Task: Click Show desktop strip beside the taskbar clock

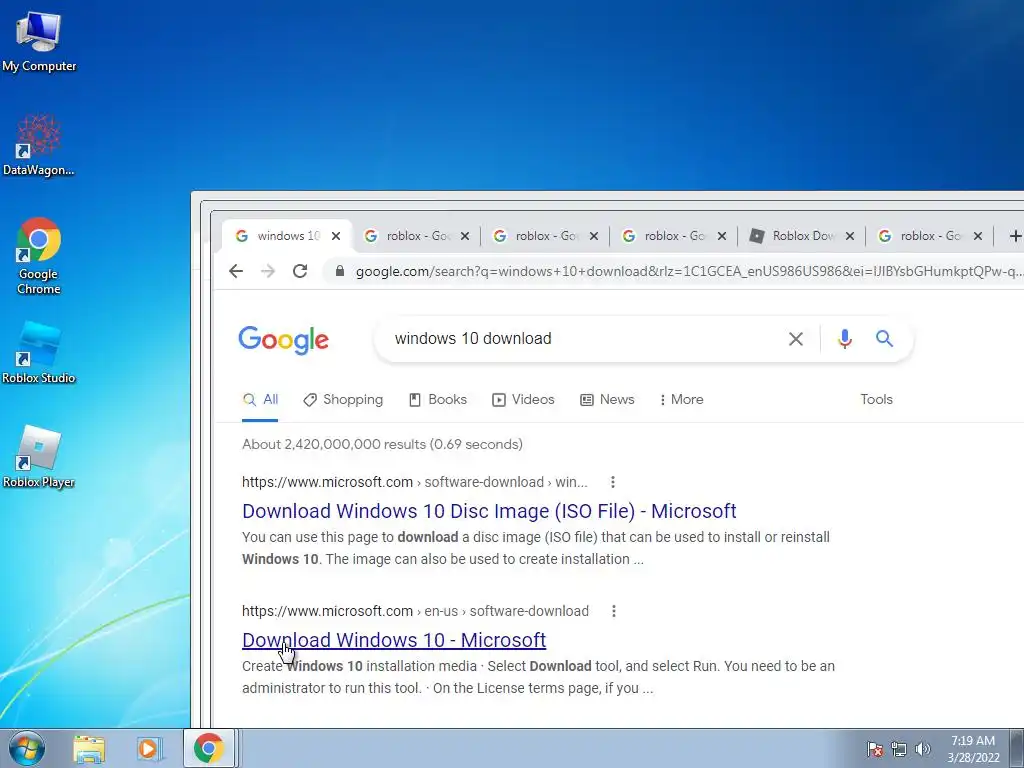Action: (x=1017, y=748)
